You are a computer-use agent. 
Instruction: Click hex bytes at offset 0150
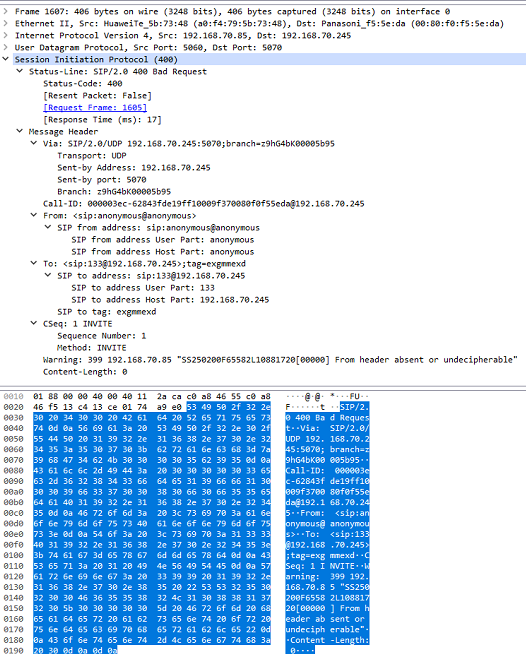[x=152, y=608]
